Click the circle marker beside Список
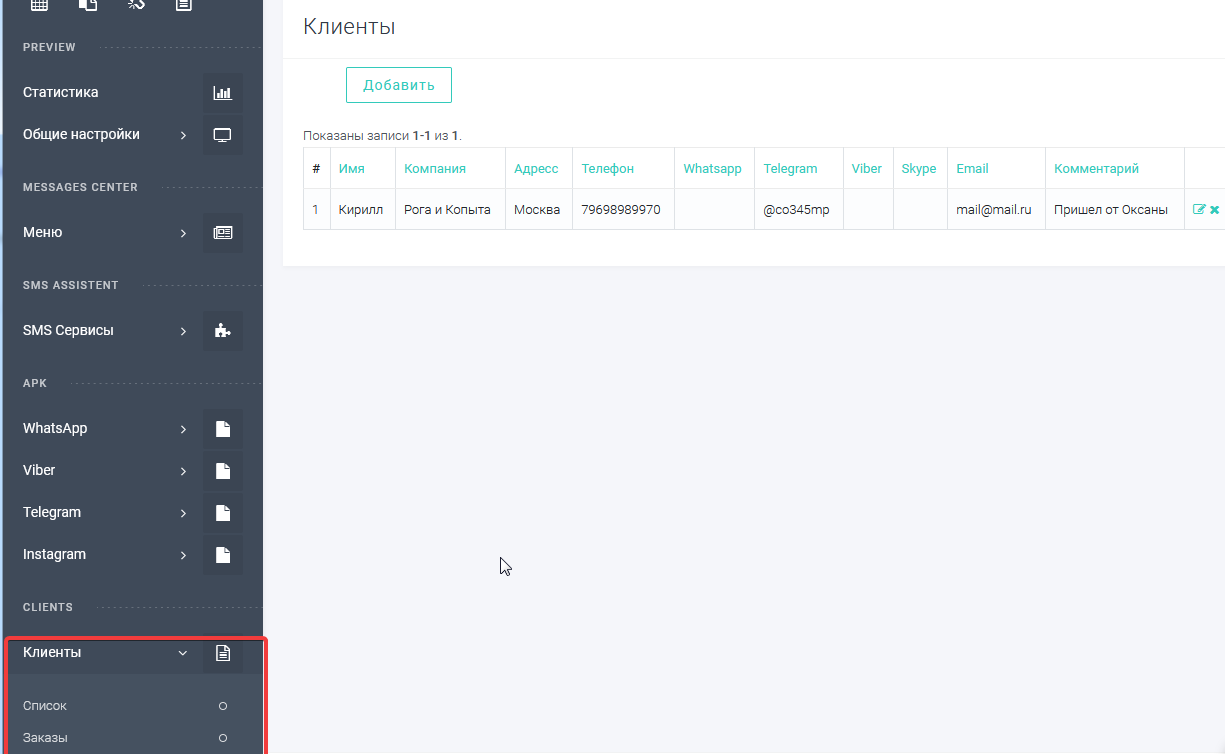Screen dimensions: 1225x754 tap(222, 706)
